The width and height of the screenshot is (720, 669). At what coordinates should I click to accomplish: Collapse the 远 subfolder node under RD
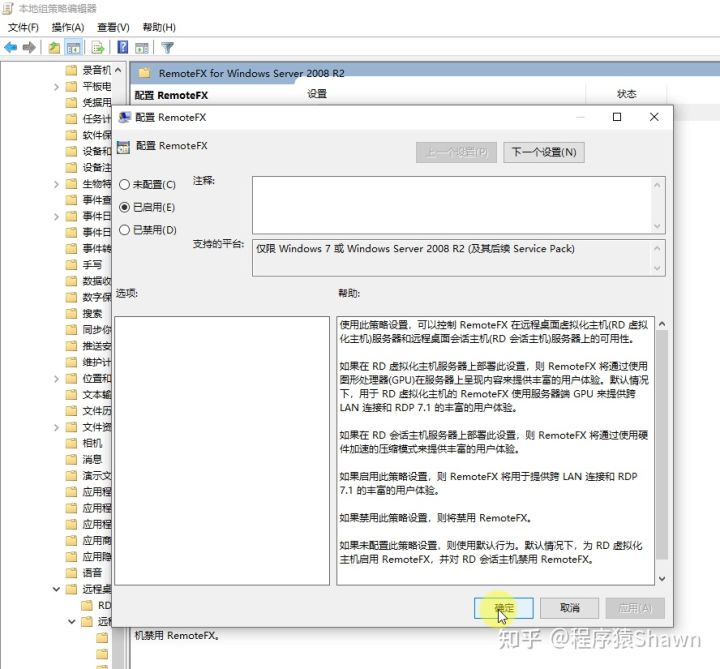tap(72, 621)
